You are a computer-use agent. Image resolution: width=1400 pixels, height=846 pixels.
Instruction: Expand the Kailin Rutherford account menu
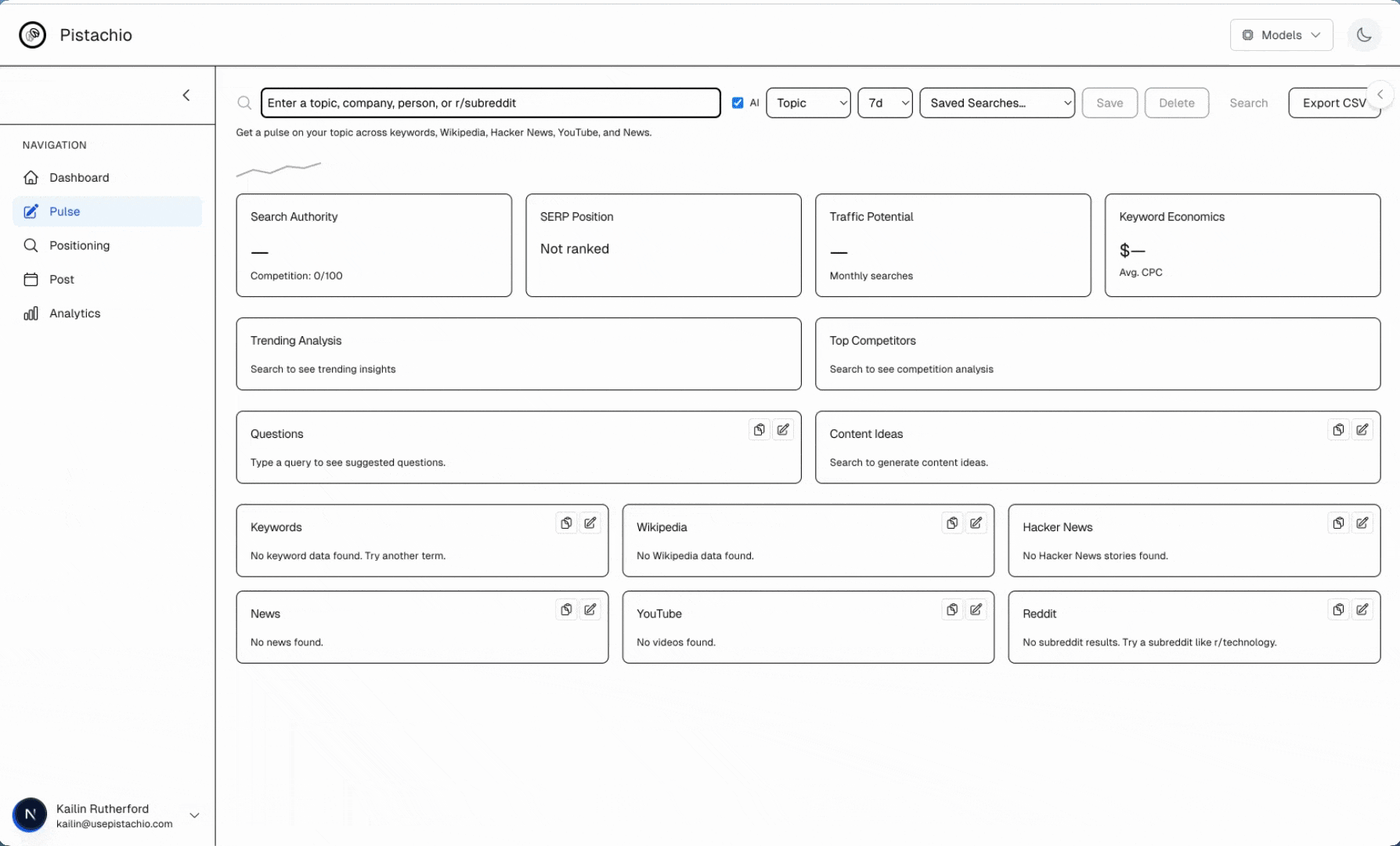[194, 815]
